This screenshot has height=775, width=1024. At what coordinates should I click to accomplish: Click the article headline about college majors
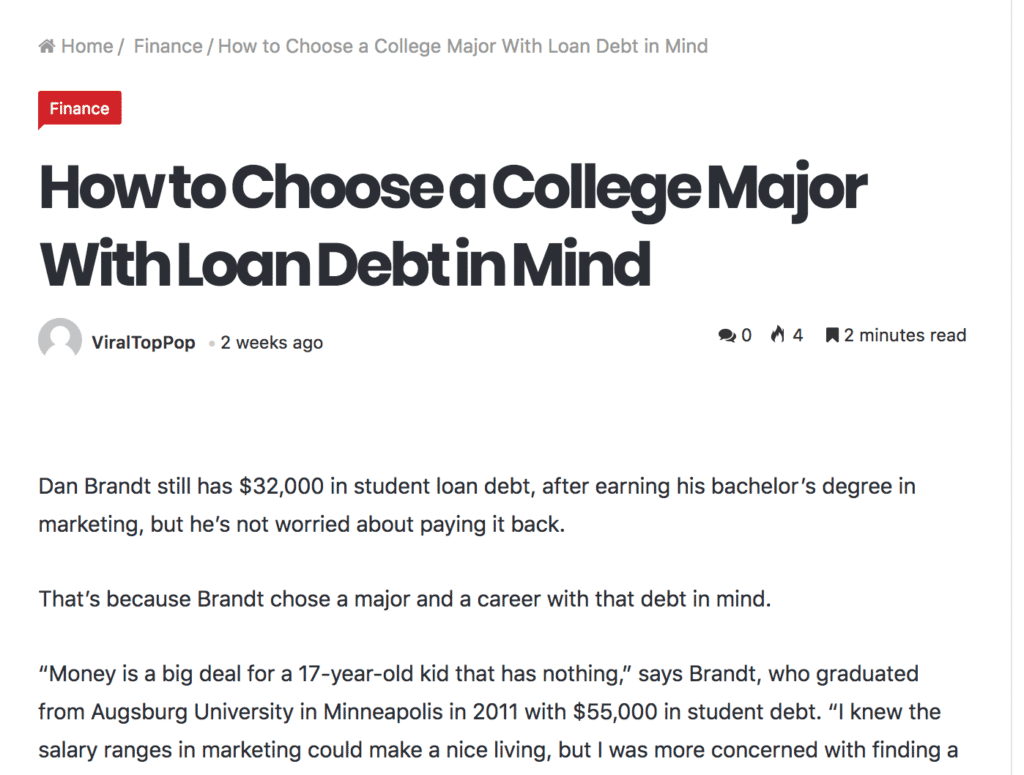pos(452,226)
